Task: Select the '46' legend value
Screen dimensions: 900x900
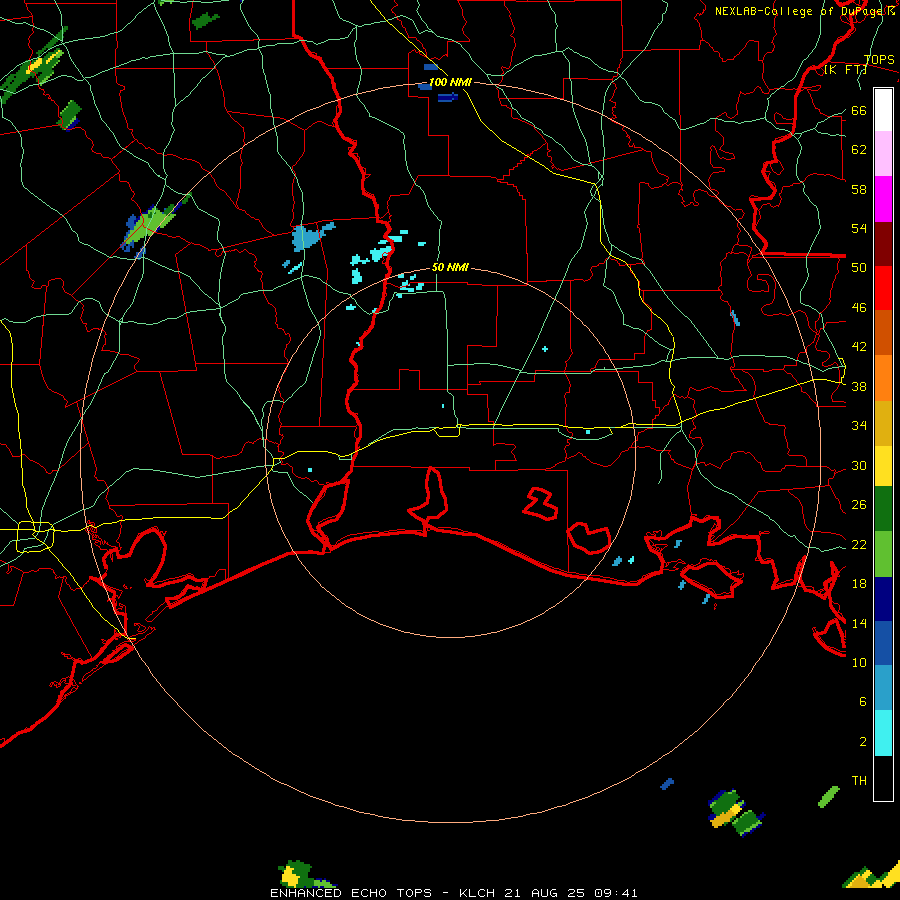Action: click(x=859, y=307)
